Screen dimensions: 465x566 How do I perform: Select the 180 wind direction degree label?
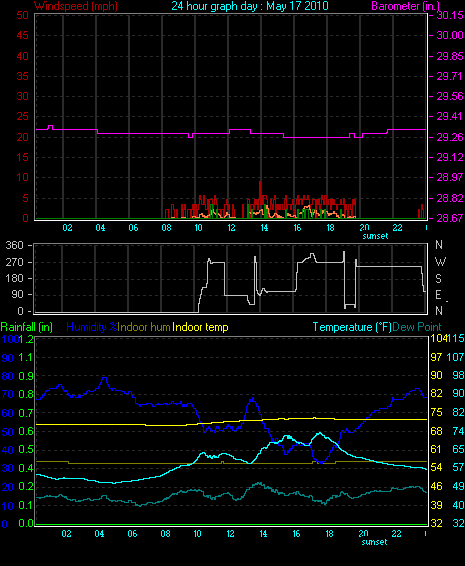pos(14,278)
